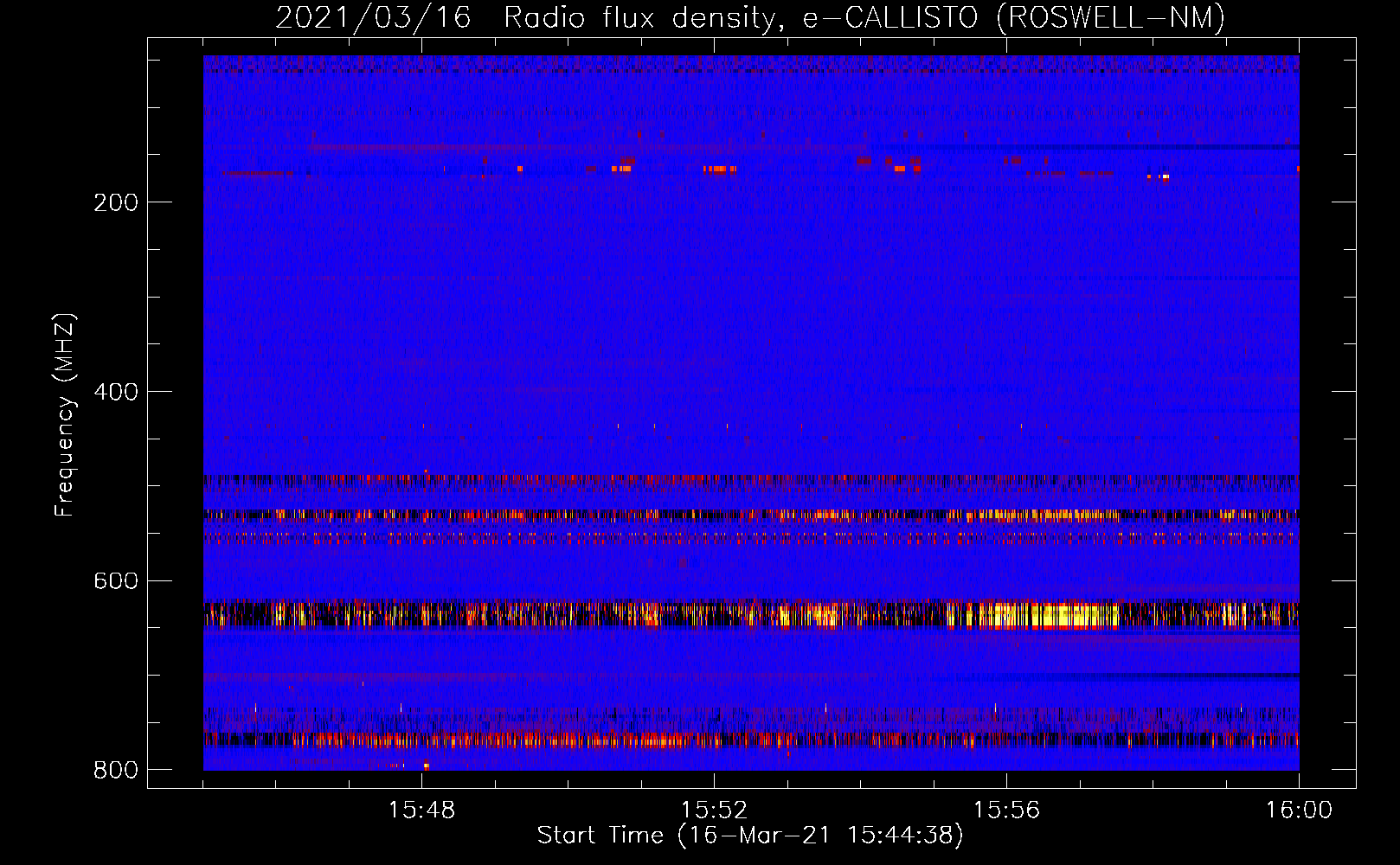Click the '800' frequency tick label
Screen dimensions: 1400x865
coord(116,770)
